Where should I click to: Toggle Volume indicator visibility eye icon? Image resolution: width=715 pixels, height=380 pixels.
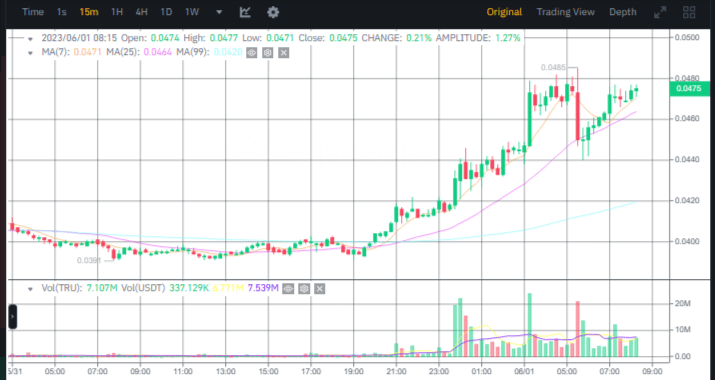point(288,289)
